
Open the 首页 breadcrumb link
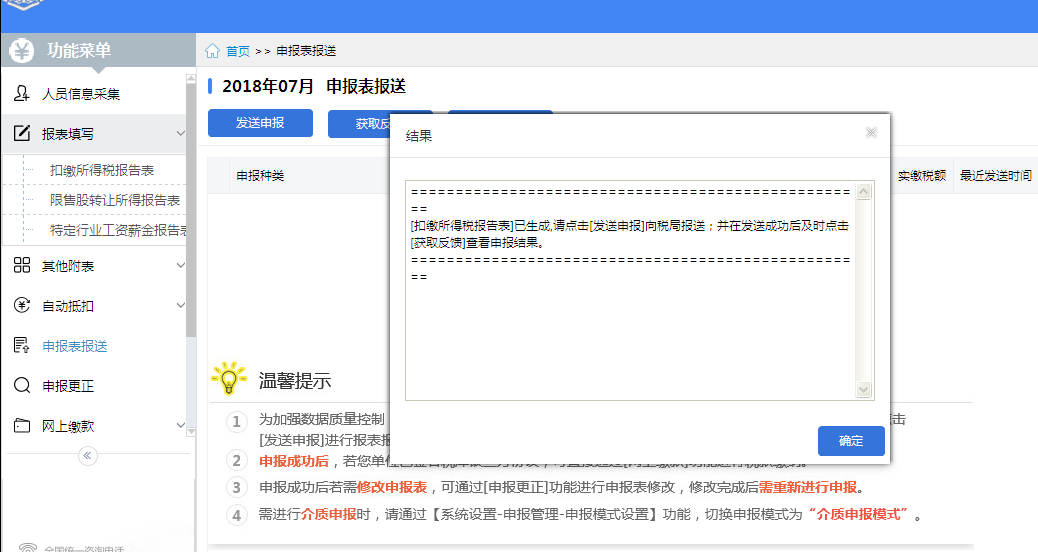click(x=238, y=51)
